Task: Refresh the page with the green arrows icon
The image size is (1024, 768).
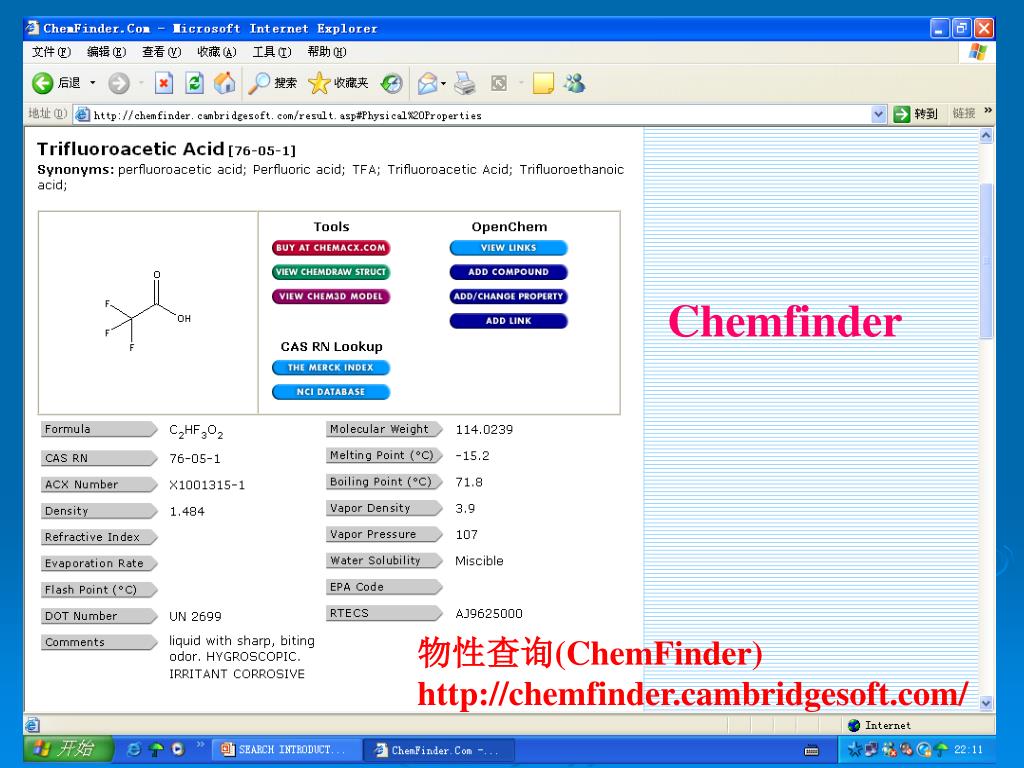Action: (194, 83)
